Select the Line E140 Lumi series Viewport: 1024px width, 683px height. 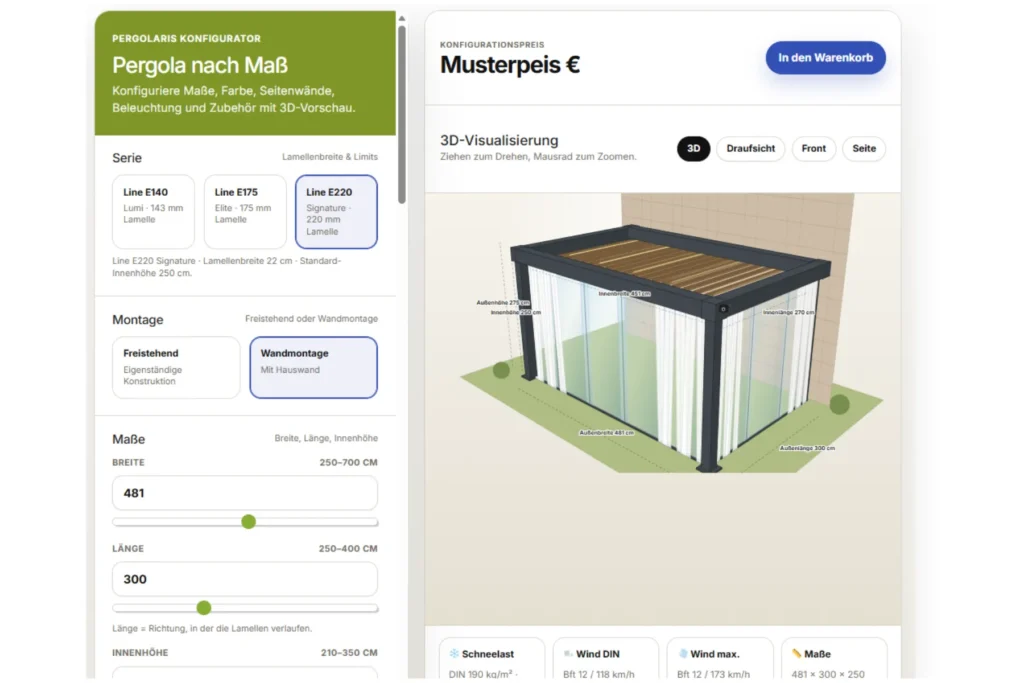coord(153,212)
